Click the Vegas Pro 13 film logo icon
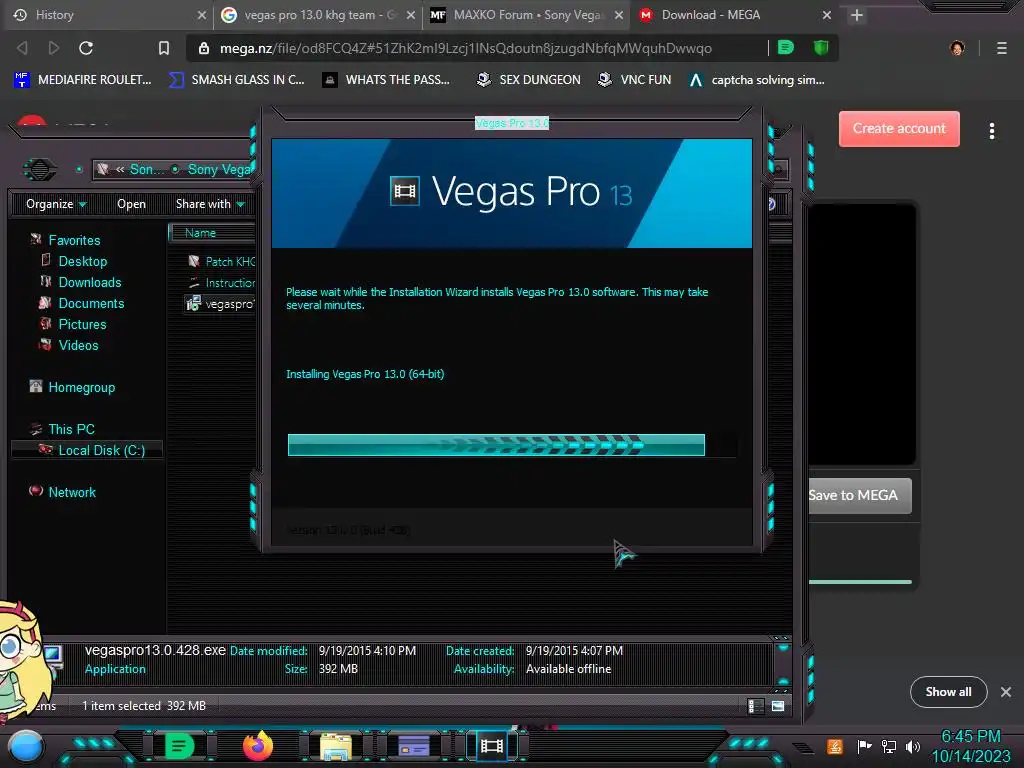 pyautogui.click(x=405, y=191)
